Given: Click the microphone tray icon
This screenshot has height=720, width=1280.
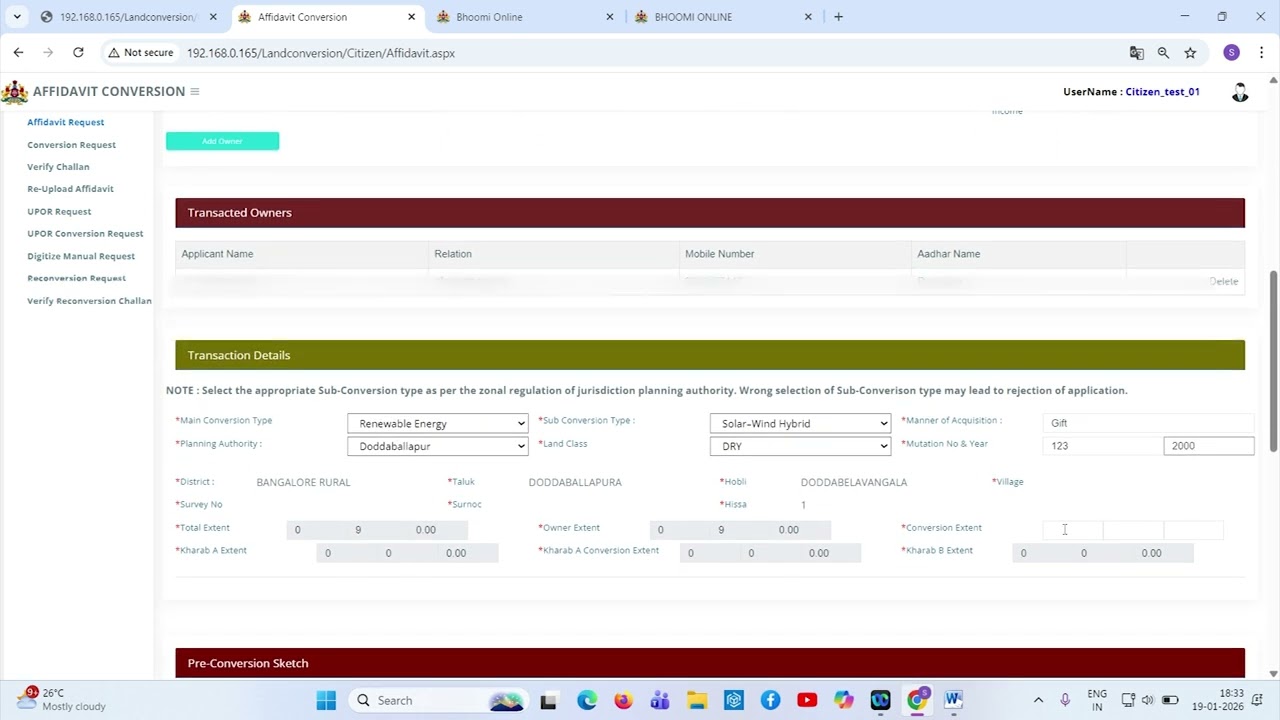Looking at the screenshot, I should click(1065, 700).
